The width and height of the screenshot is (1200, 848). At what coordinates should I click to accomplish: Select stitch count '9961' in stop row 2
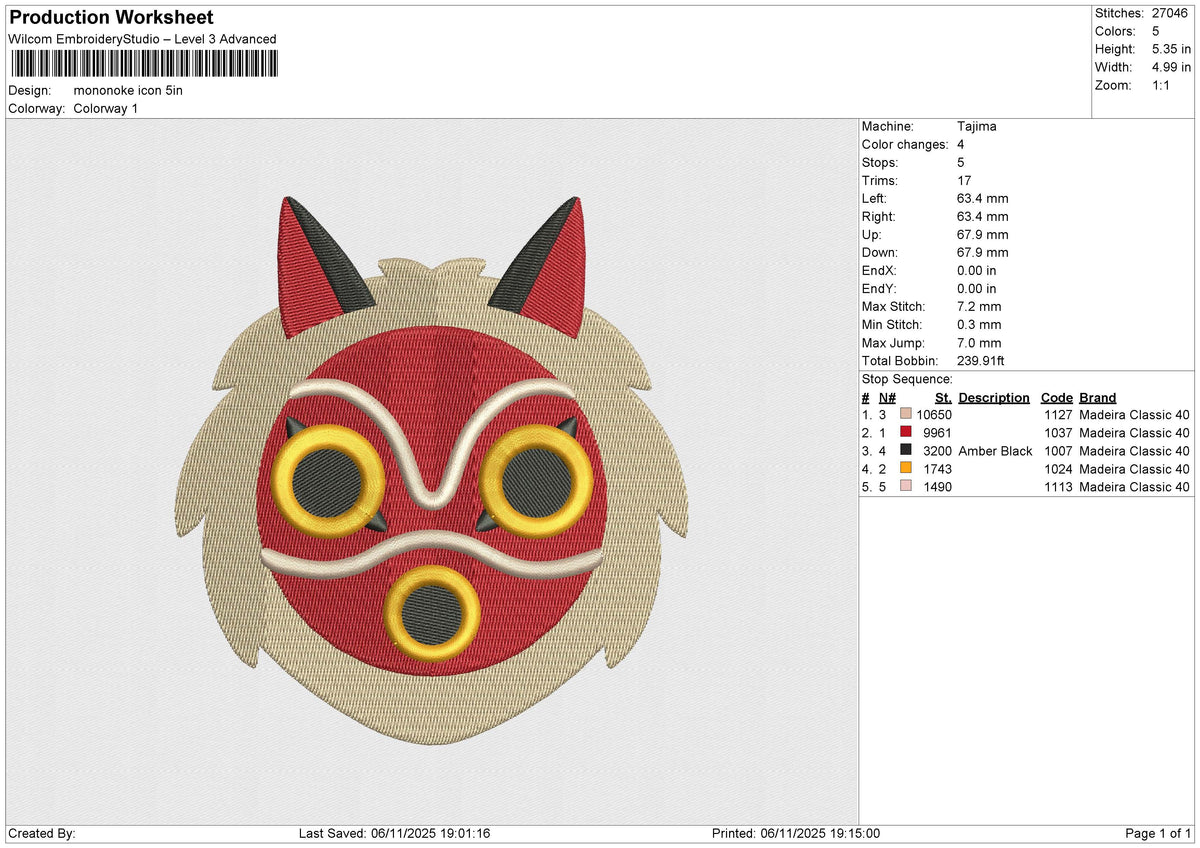[937, 433]
